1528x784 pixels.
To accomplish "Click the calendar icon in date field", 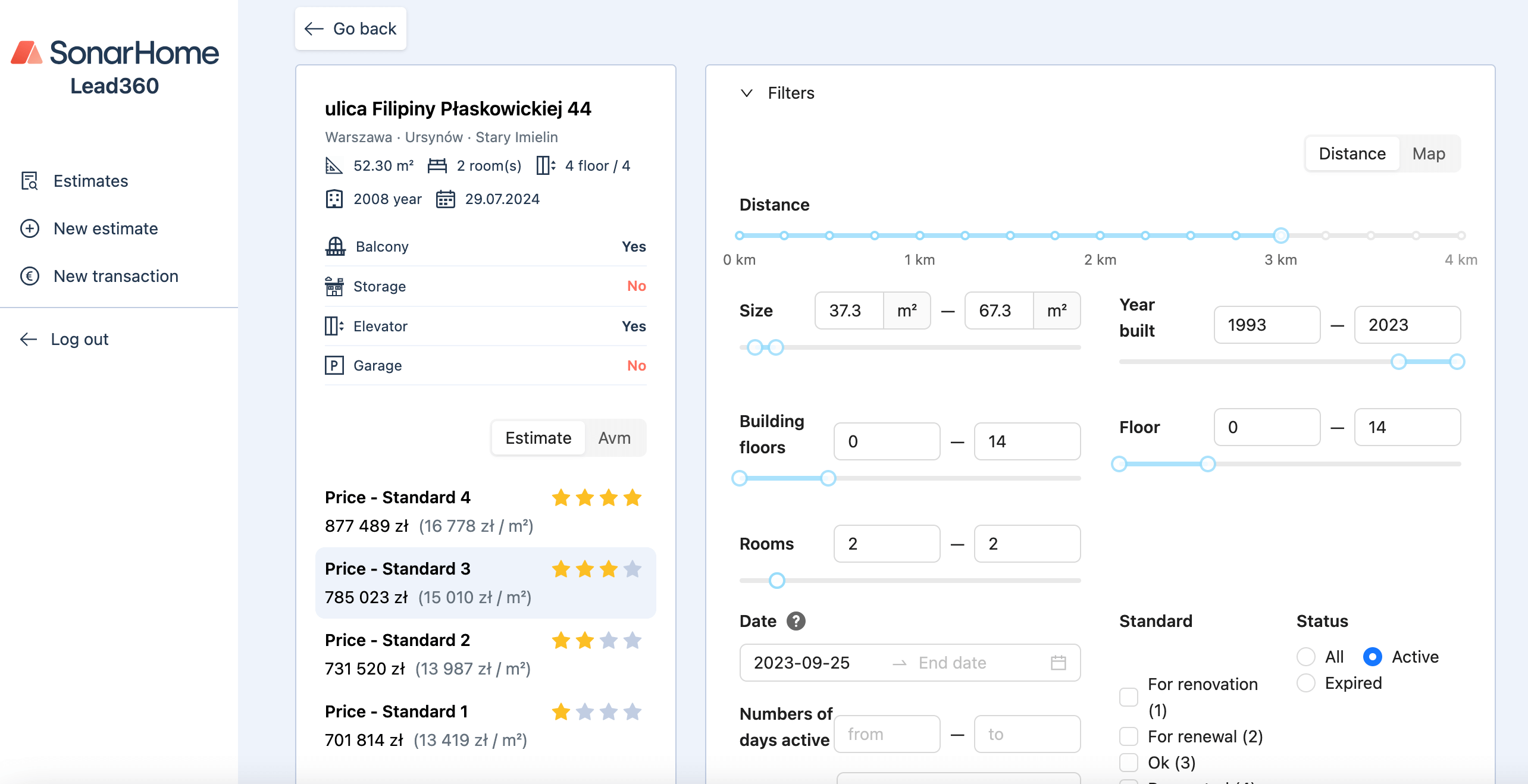I will pyautogui.click(x=1058, y=663).
